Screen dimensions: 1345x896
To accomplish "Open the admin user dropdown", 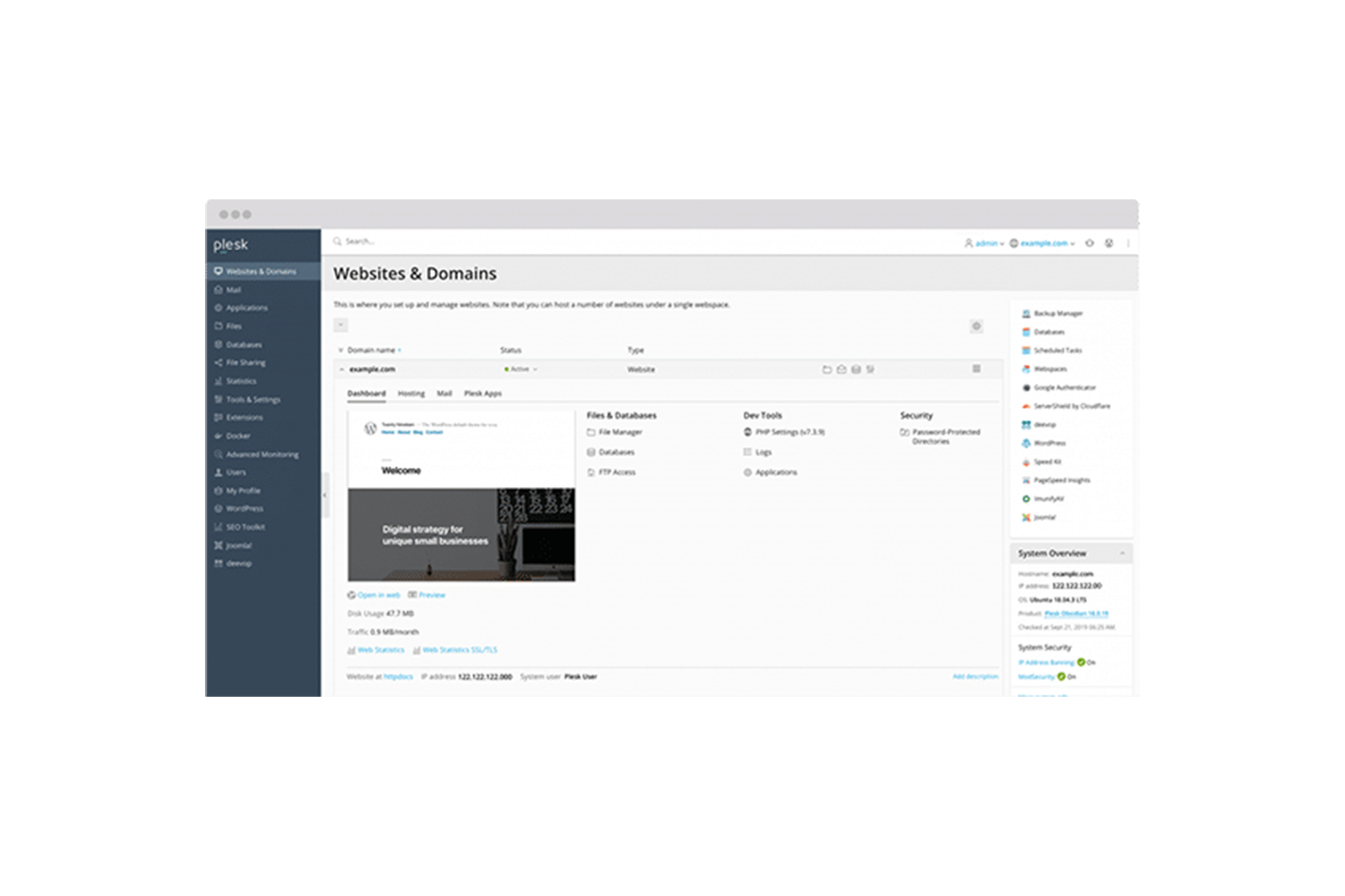I will tap(984, 244).
